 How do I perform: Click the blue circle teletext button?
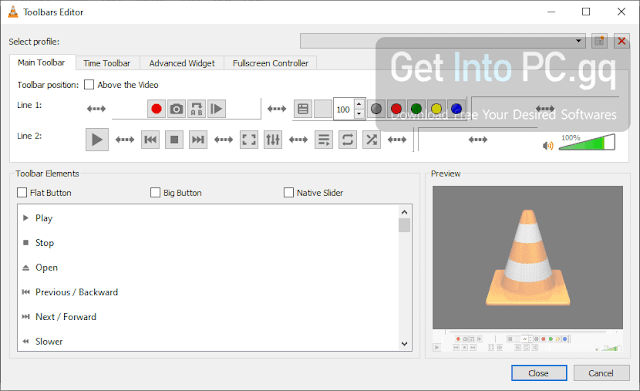(x=456, y=109)
